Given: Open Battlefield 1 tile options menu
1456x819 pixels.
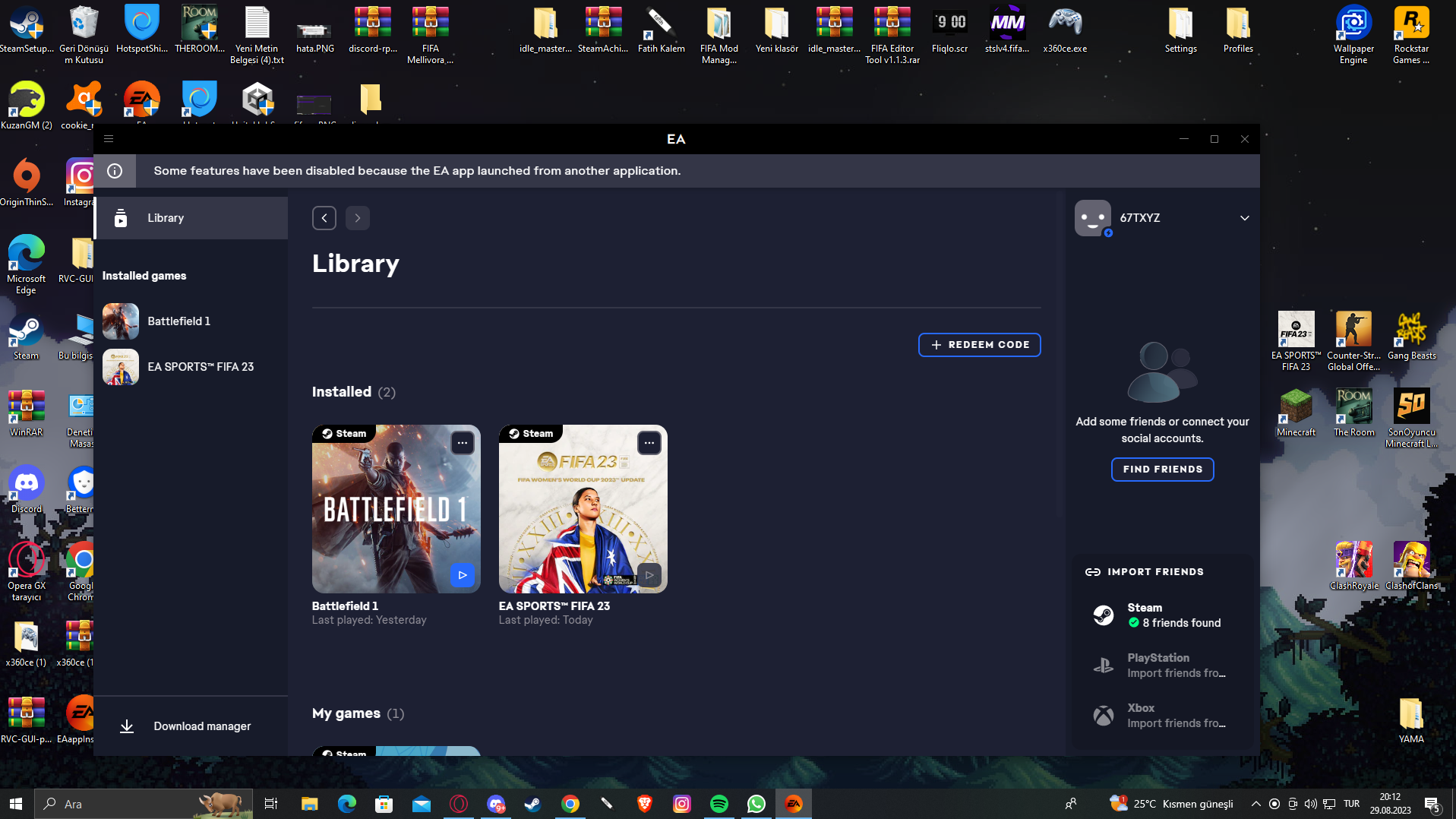Looking at the screenshot, I should pyautogui.click(x=463, y=443).
